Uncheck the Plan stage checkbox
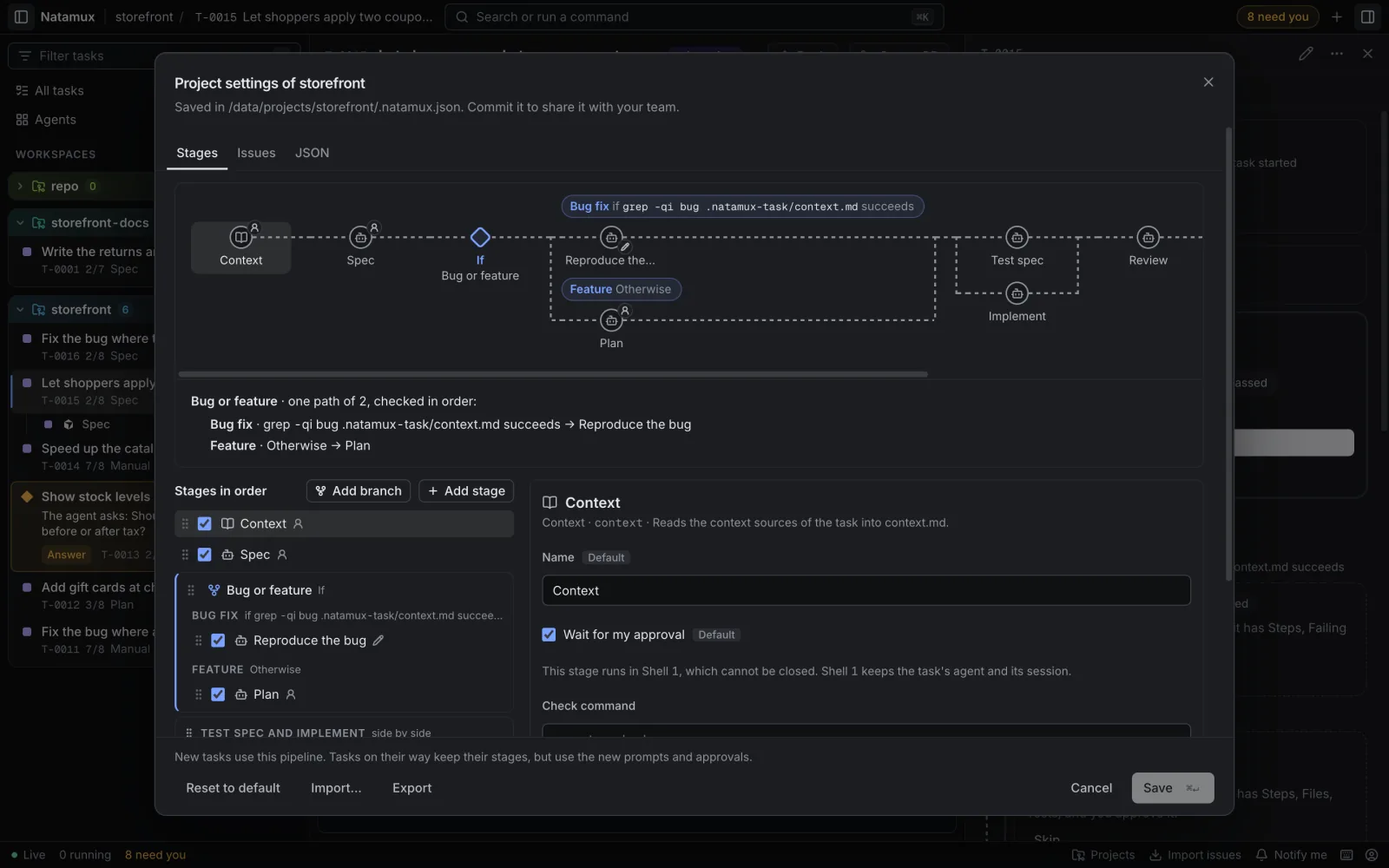The height and width of the screenshot is (868, 1389). [x=218, y=694]
